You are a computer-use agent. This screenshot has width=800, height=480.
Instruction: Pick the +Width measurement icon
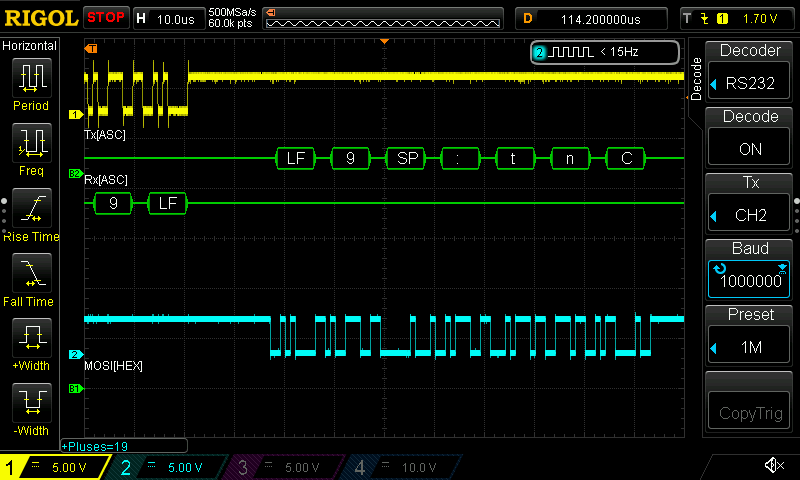click(30, 338)
